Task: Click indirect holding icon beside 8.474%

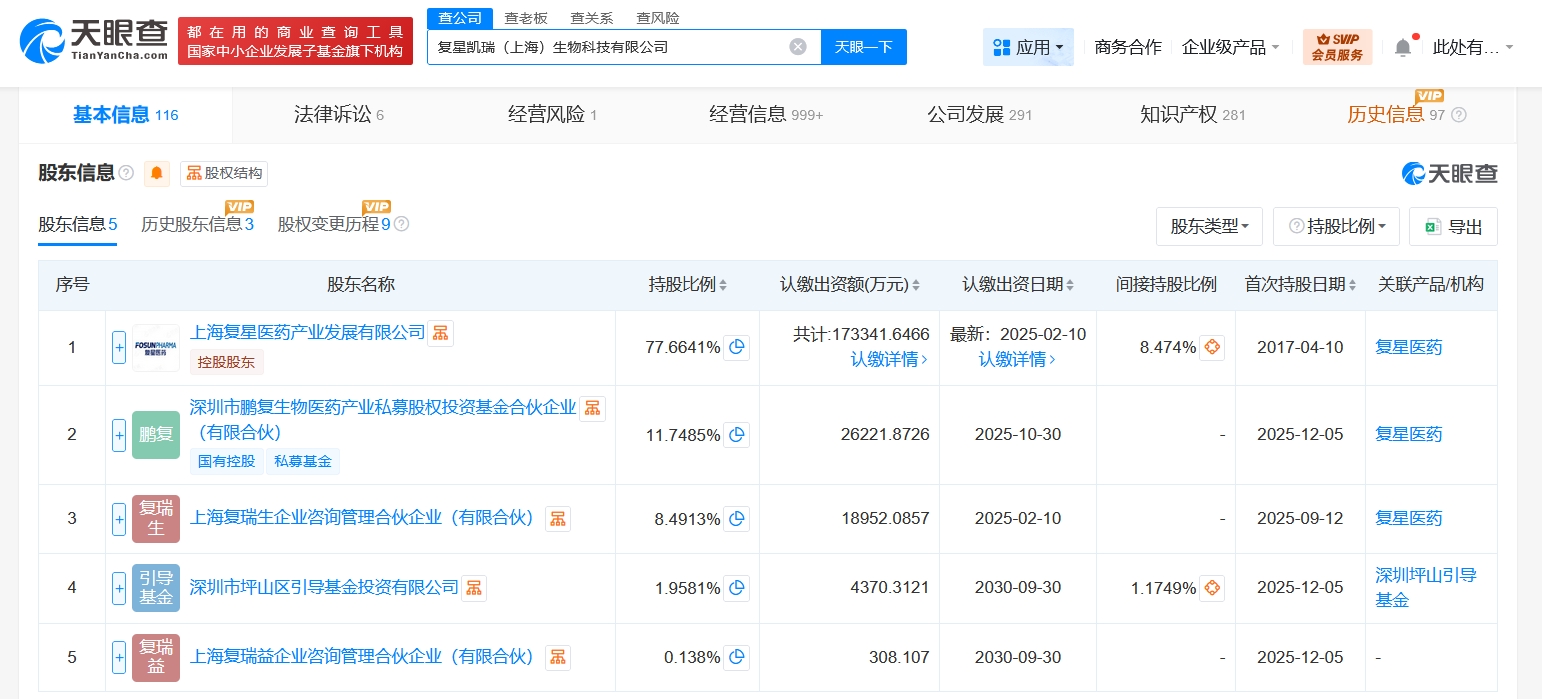Action: 1211,348
